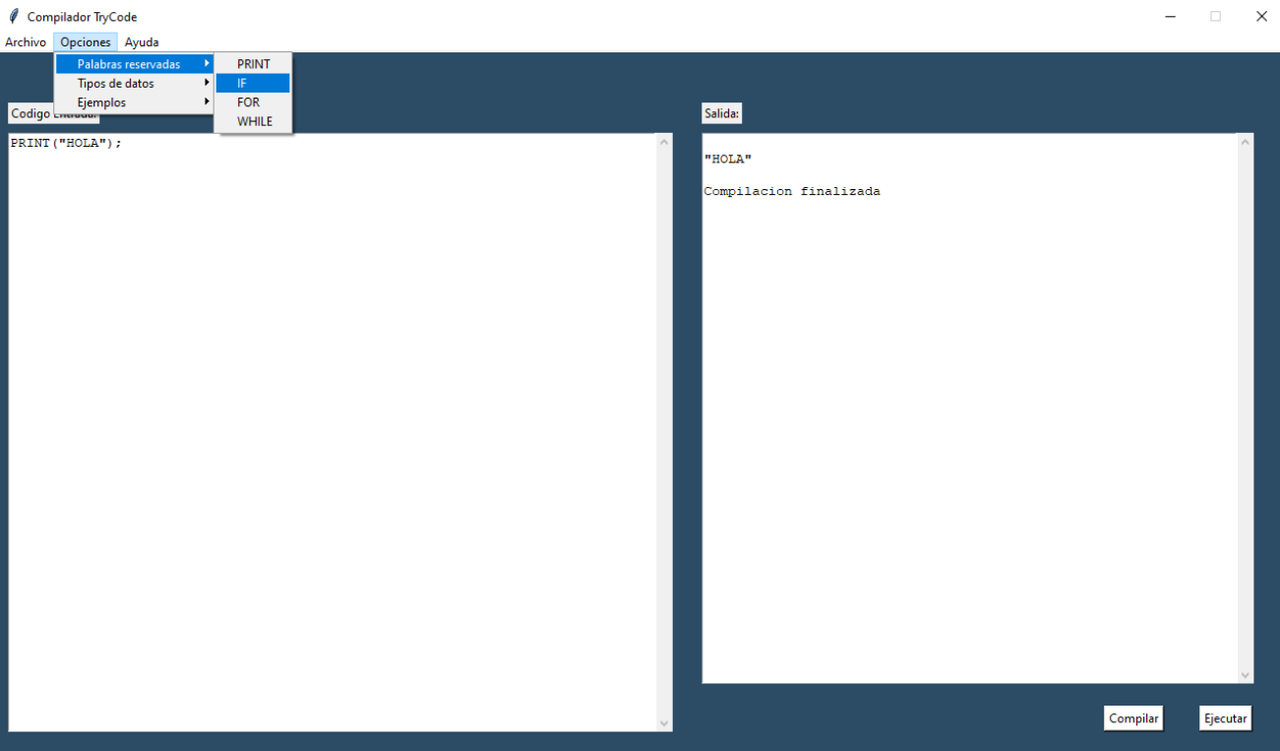Click the "Compilacion finalizada" output line
This screenshot has height=751, width=1280.
coord(792,191)
